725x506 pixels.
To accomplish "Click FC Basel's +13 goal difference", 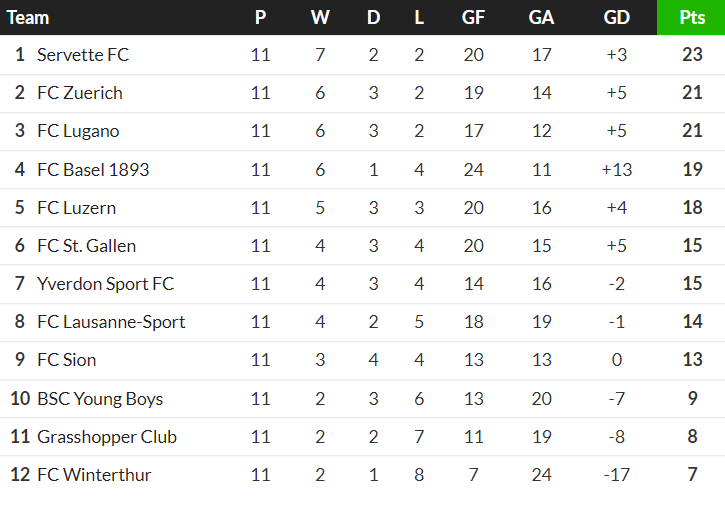I will tap(617, 170).
